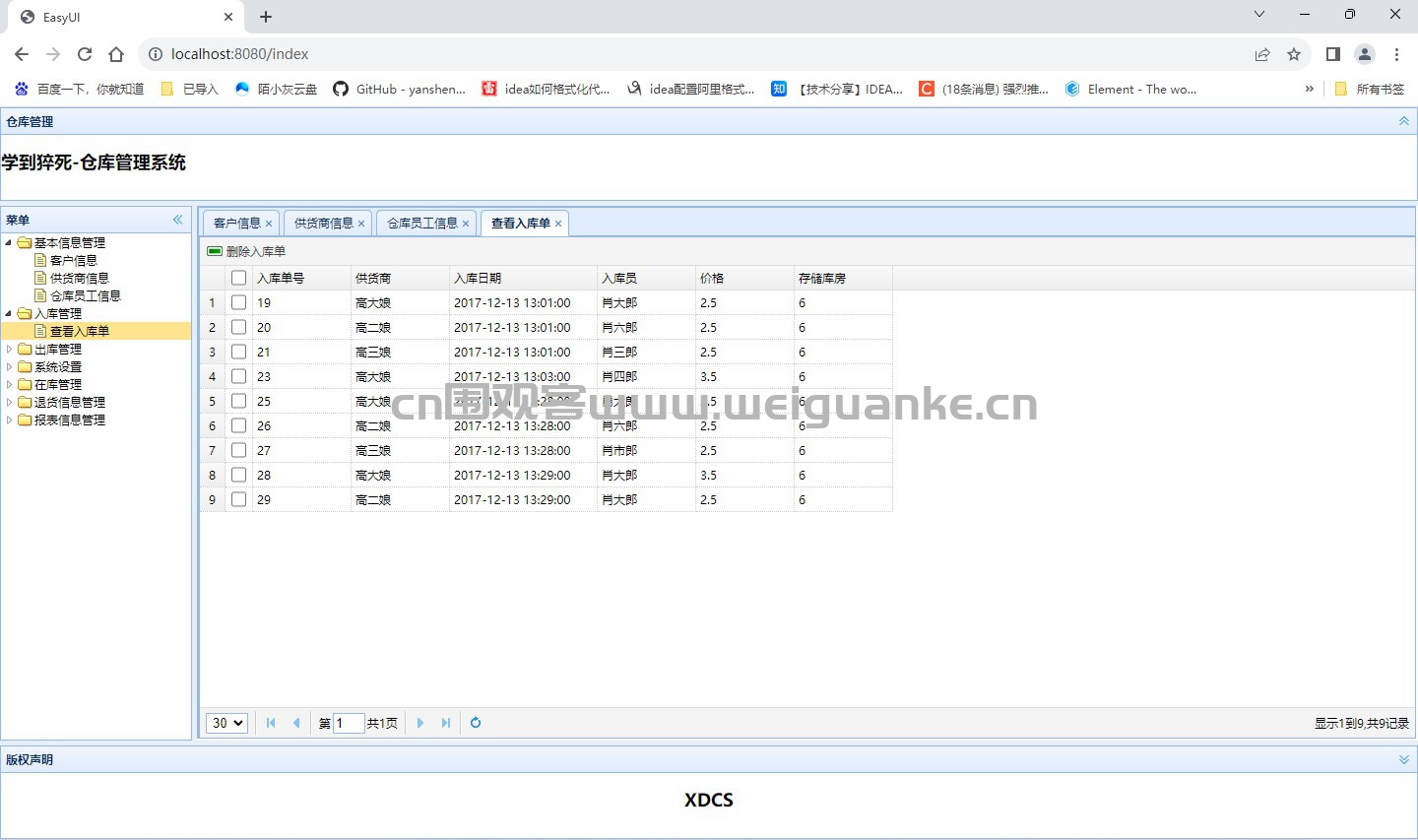Toggle the select-all header checkbox
Image resolution: width=1418 pixels, height=840 pixels.
pos(238,278)
